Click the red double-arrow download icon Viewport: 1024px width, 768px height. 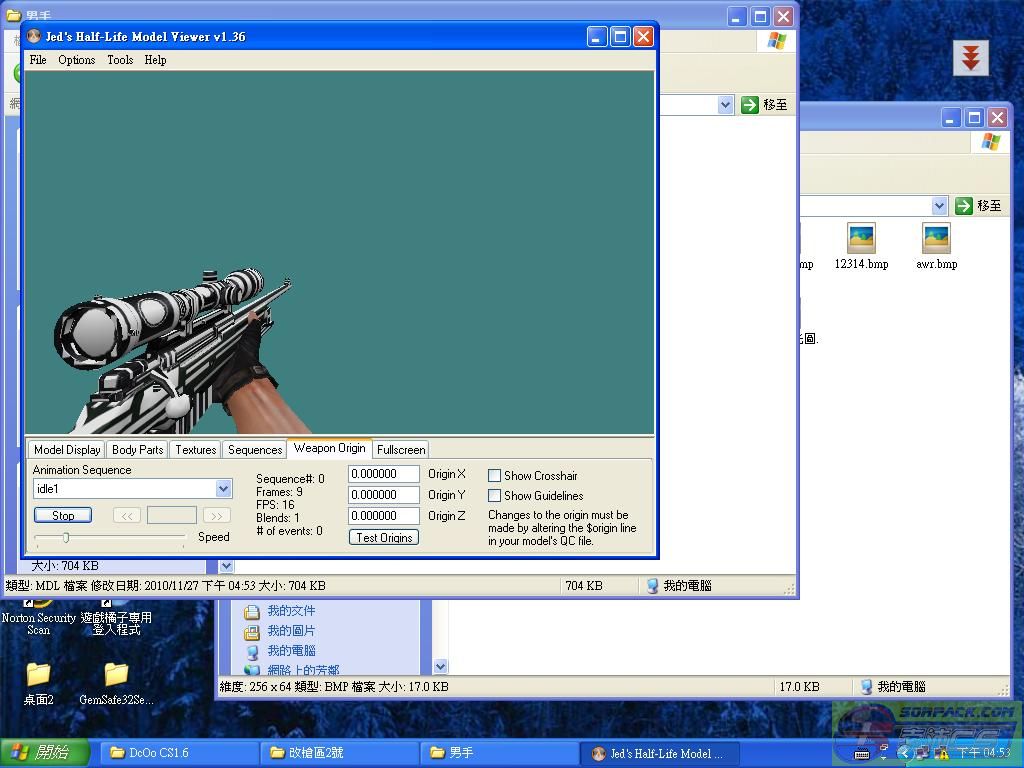[x=969, y=58]
